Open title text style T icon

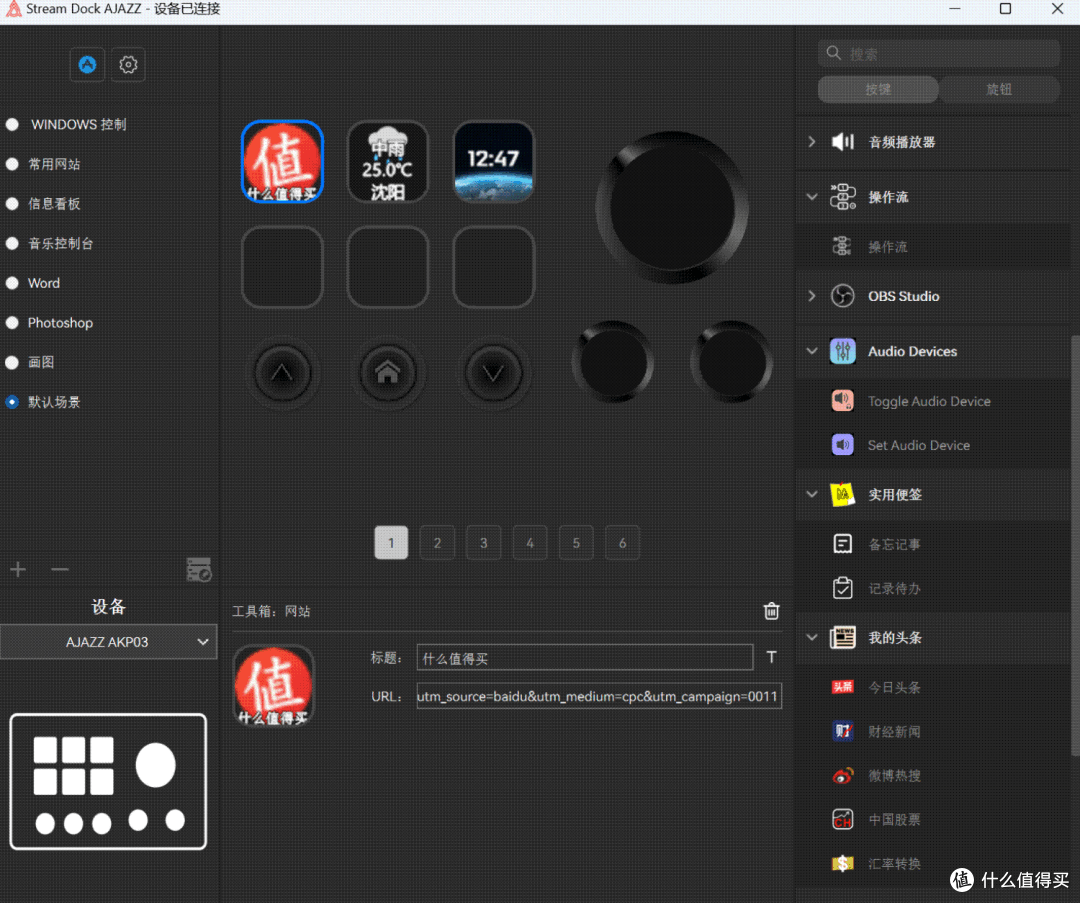(x=771, y=657)
